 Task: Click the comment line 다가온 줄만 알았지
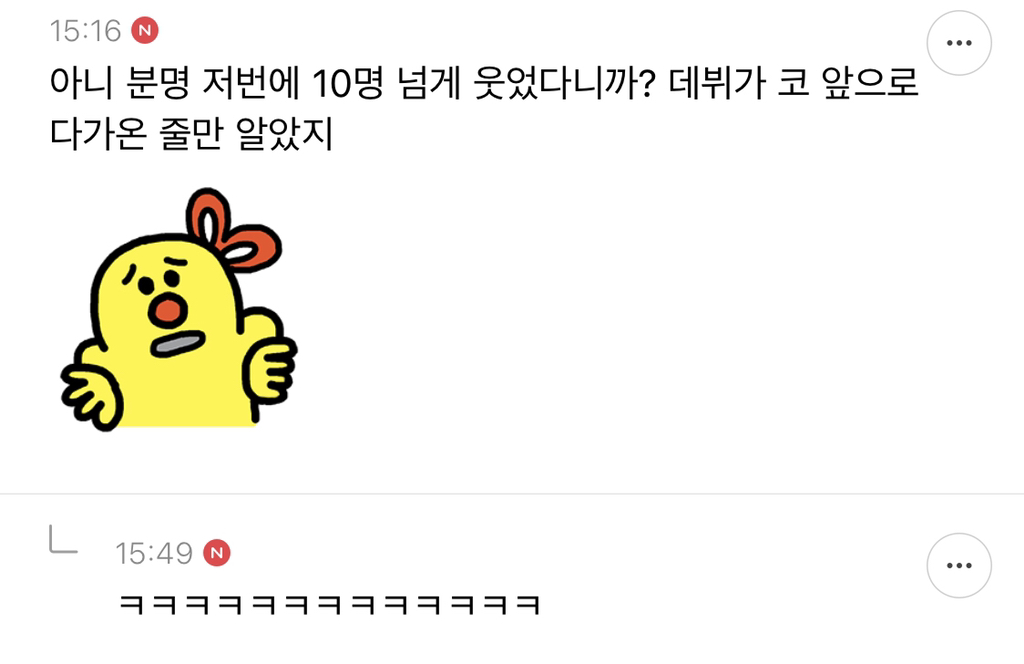pyautogui.click(x=192, y=134)
